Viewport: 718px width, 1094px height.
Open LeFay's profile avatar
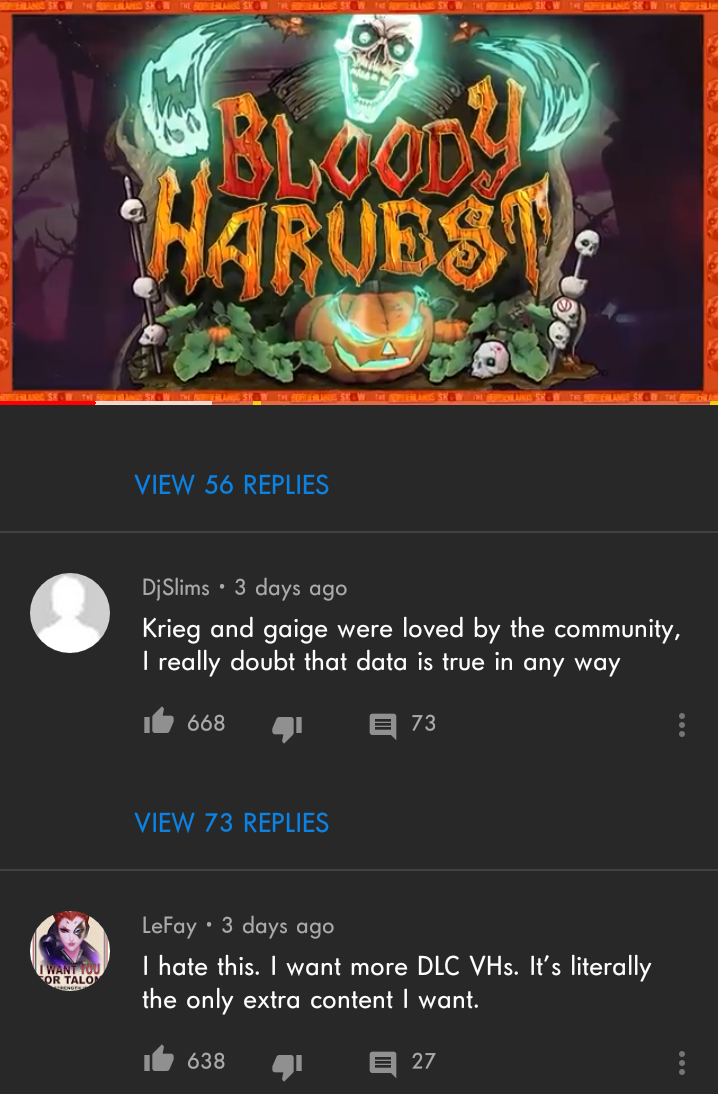[x=70, y=951]
